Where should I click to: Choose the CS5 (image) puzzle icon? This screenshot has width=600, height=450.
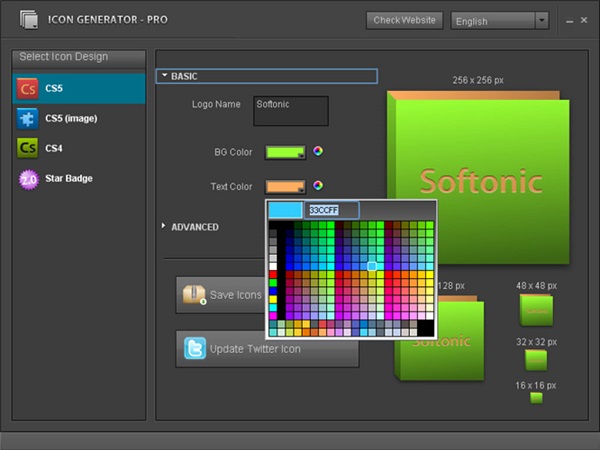pyautogui.click(x=27, y=119)
